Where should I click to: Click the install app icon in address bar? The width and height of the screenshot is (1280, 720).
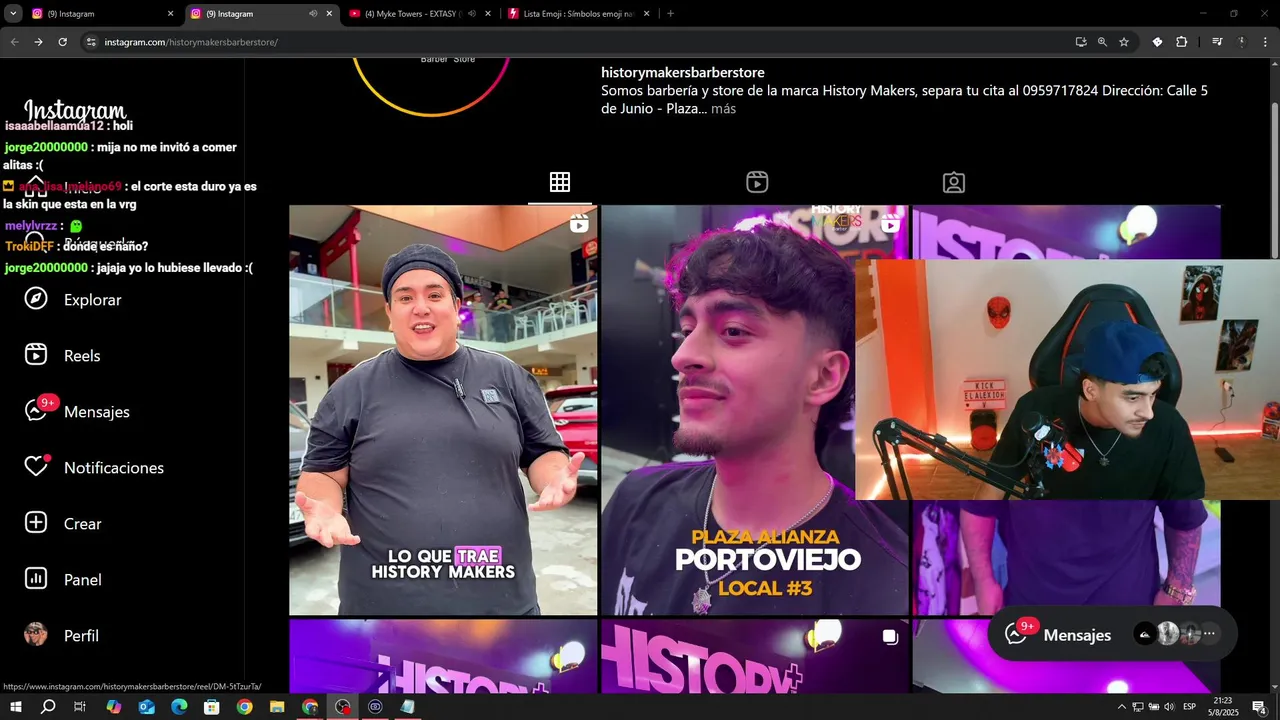coord(1081,42)
